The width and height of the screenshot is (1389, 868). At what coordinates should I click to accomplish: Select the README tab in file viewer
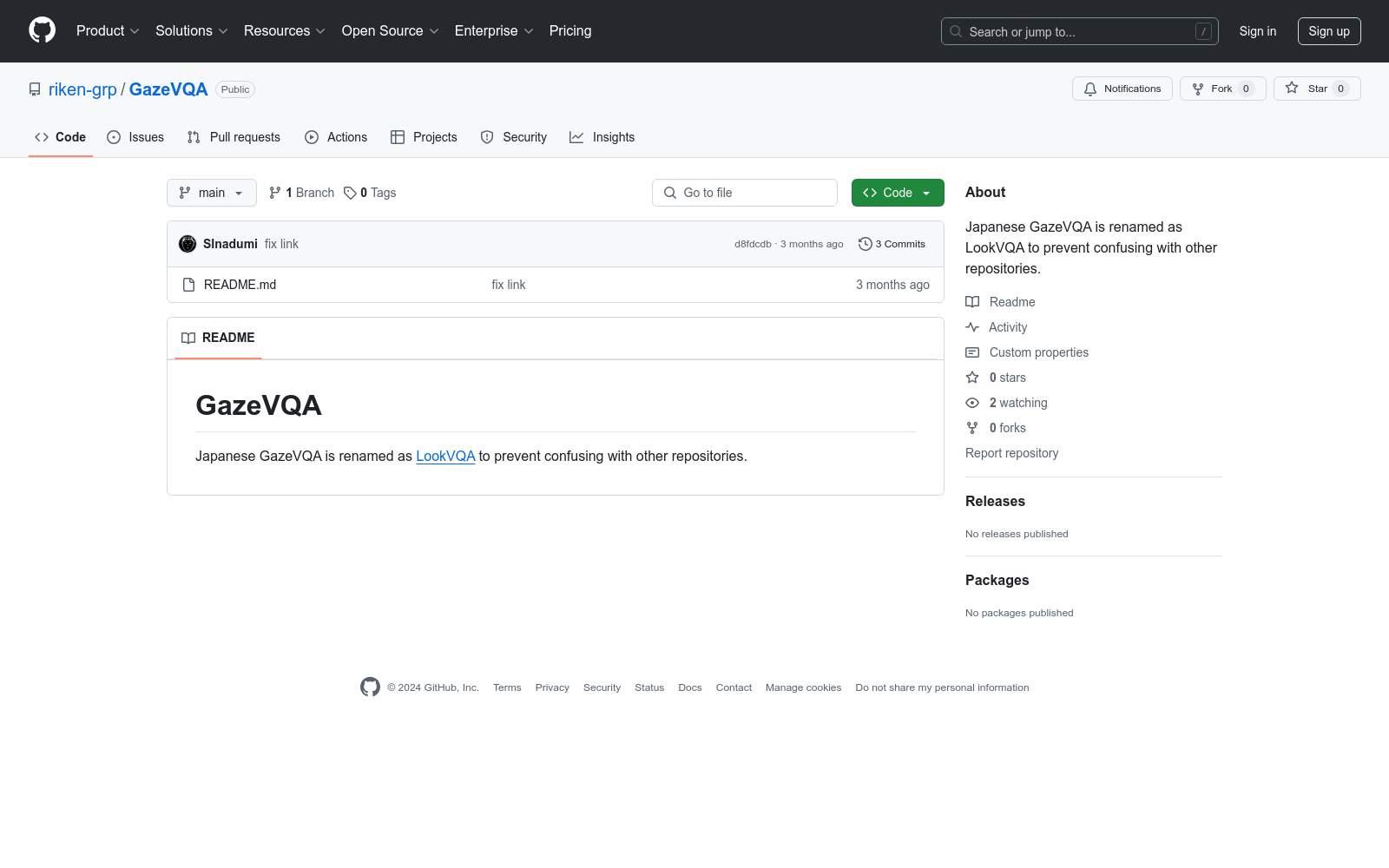click(x=218, y=338)
